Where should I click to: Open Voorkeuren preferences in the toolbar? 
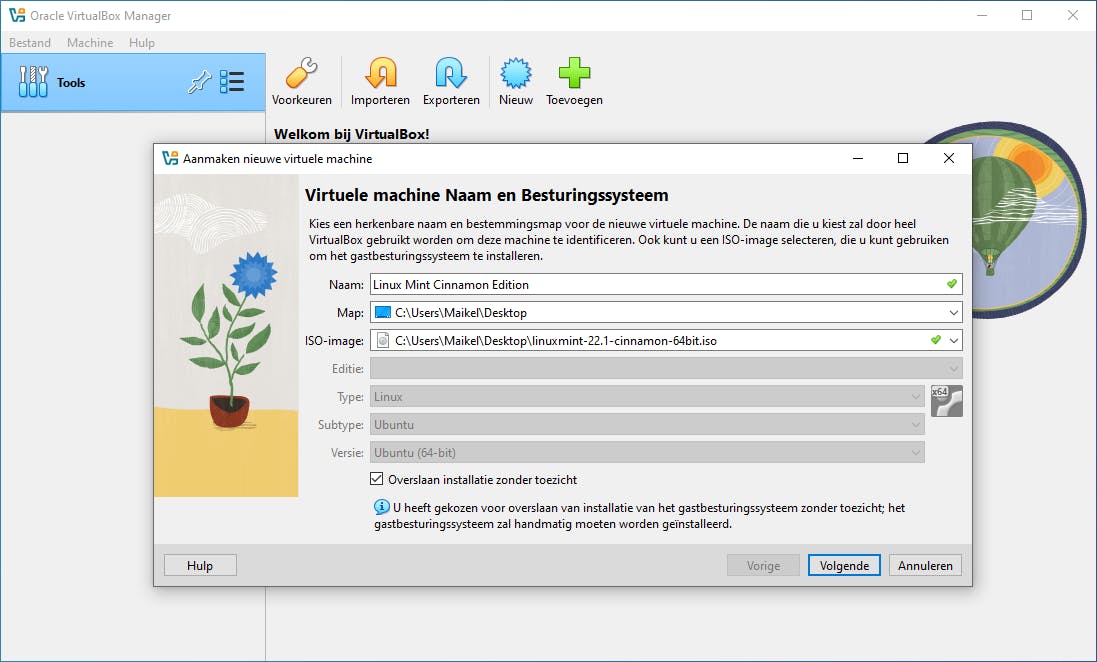[302, 81]
